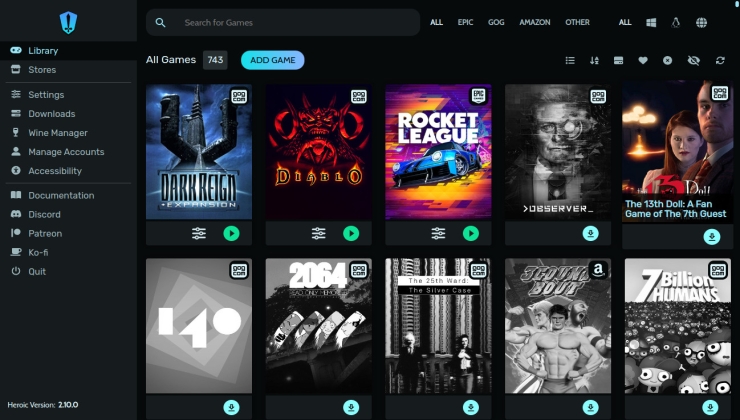Viewport: 740px width, 420px height.
Task: Open Stores in the sidebar
Action: [x=42, y=70]
